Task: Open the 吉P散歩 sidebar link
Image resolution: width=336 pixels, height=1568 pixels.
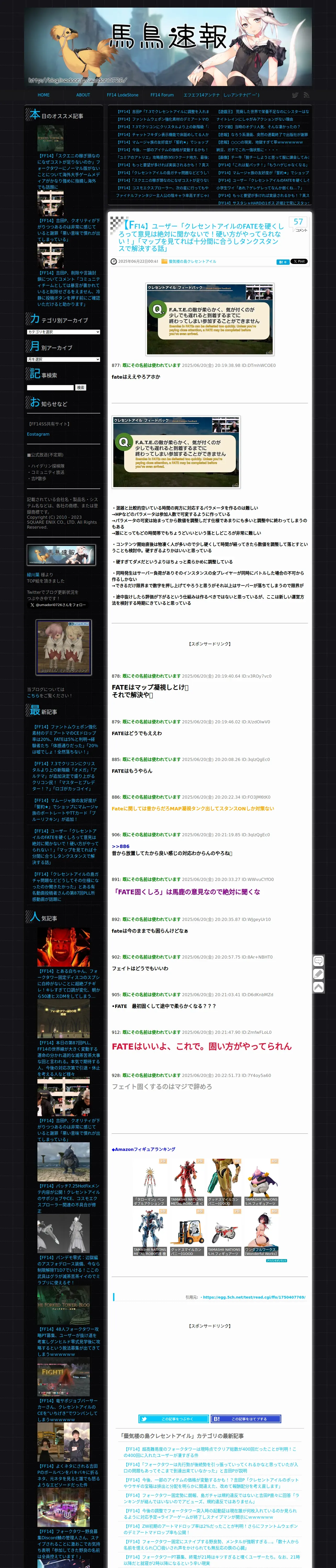Action: click(38, 479)
